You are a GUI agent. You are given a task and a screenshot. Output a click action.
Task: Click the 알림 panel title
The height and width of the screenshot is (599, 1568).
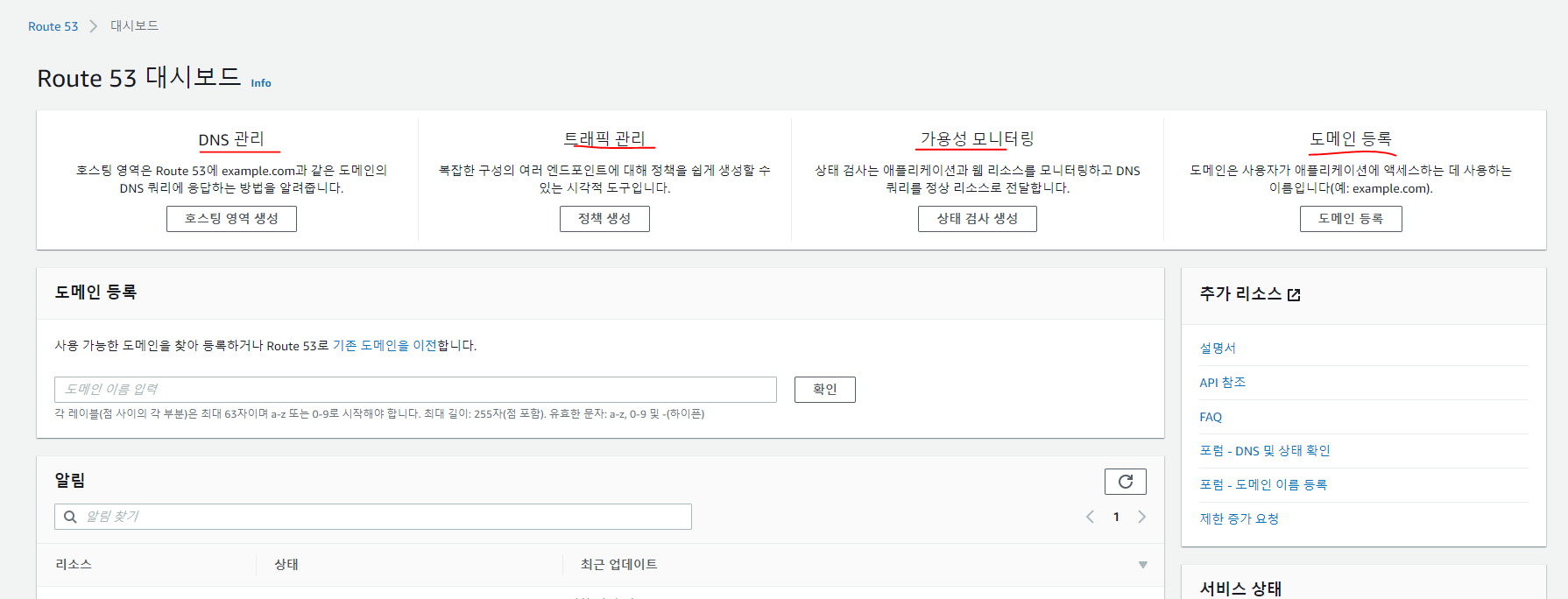point(70,480)
